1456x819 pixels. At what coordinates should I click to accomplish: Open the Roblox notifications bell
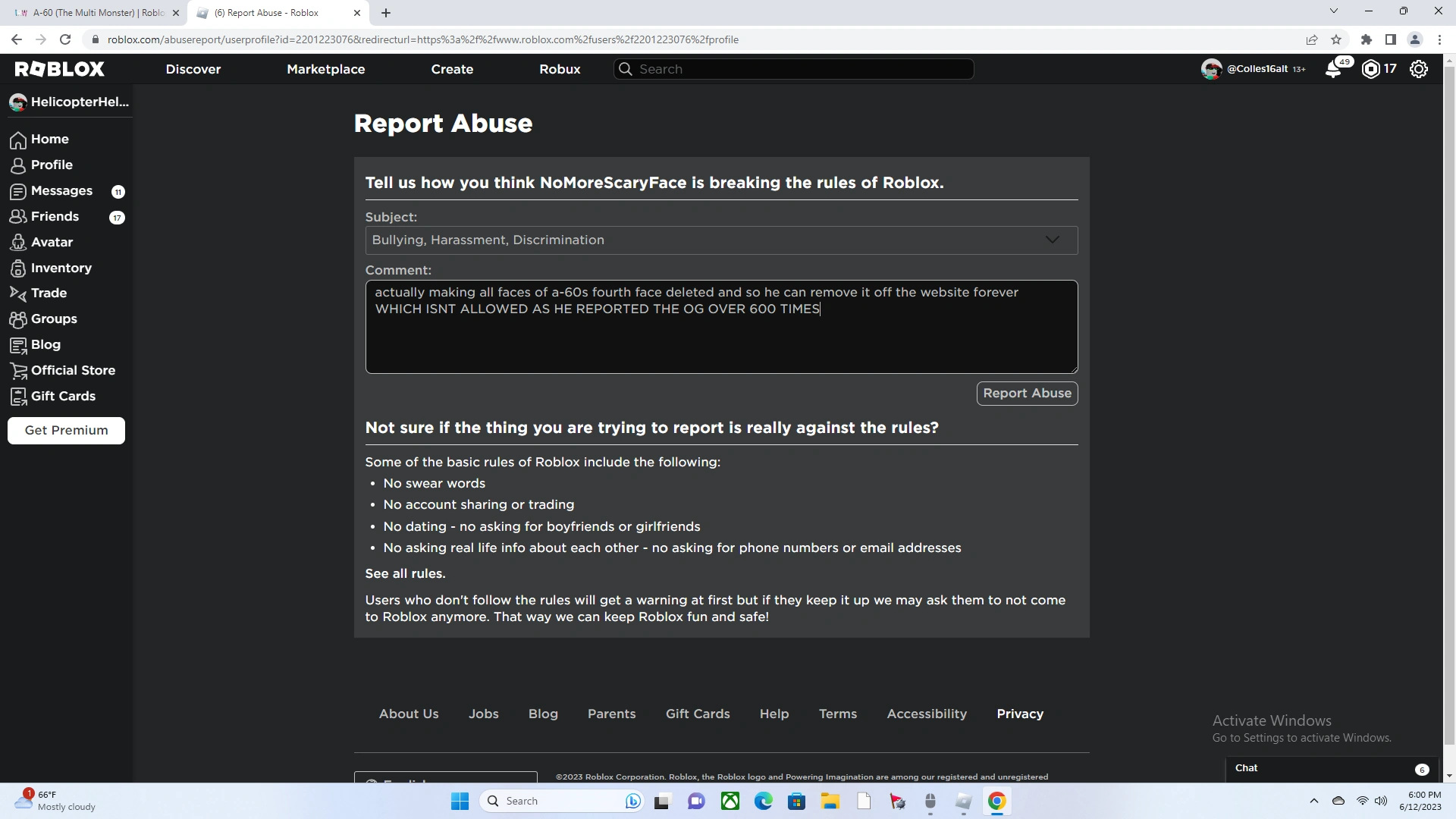(x=1332, y=69)
